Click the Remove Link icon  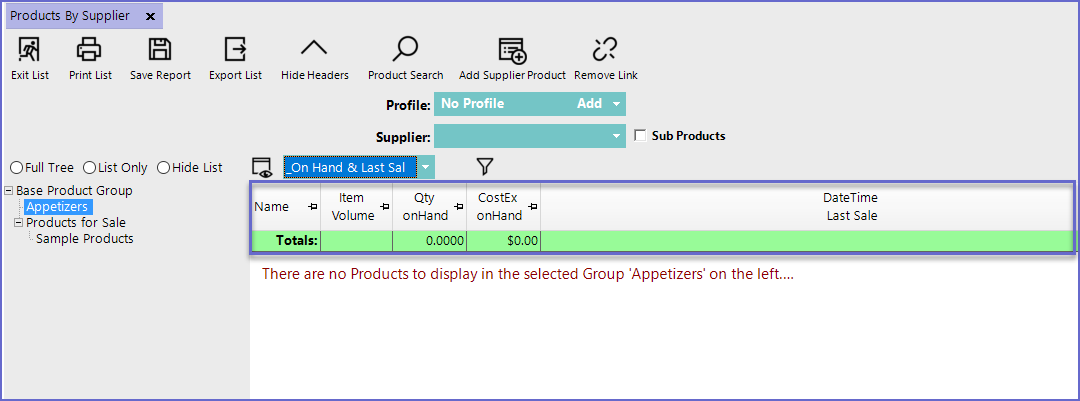(605, 48)
